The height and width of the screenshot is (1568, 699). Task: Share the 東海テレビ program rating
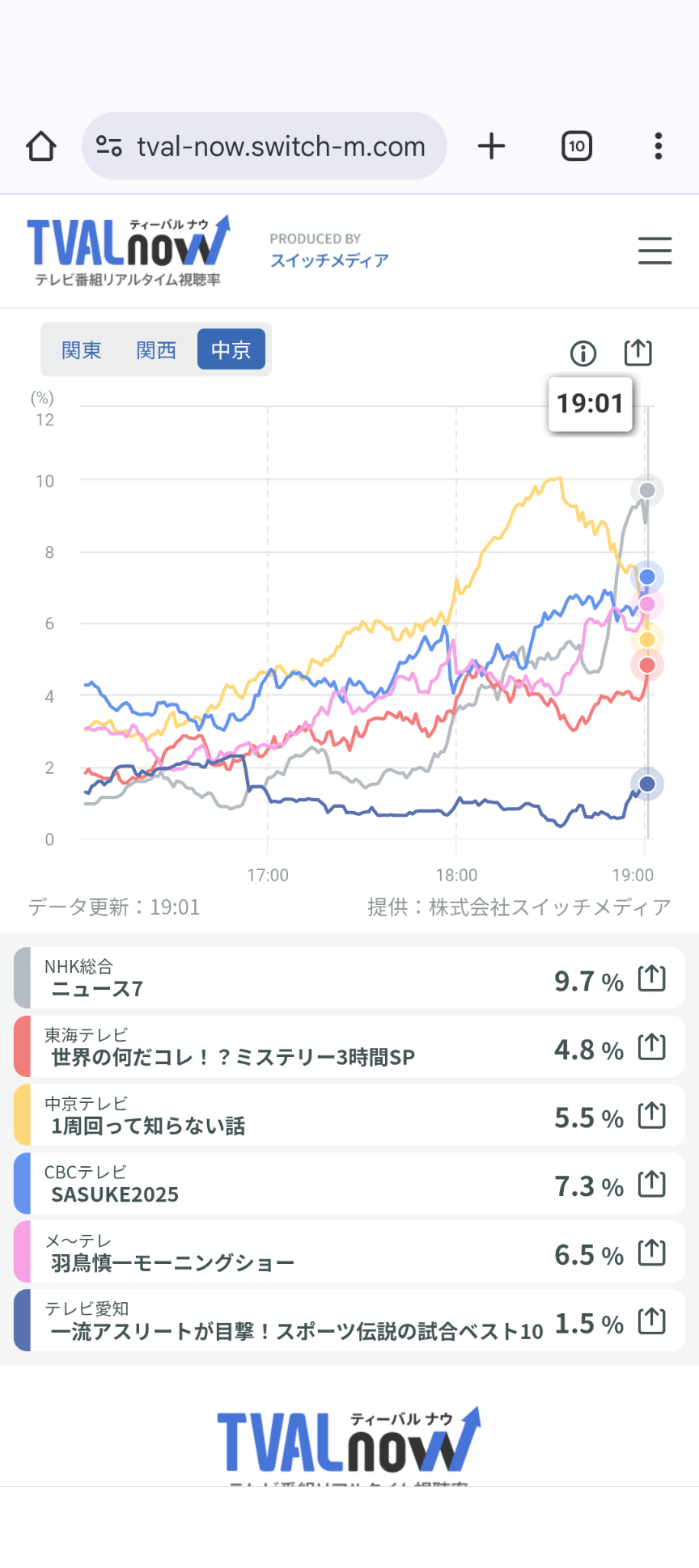coord(651,1048)
